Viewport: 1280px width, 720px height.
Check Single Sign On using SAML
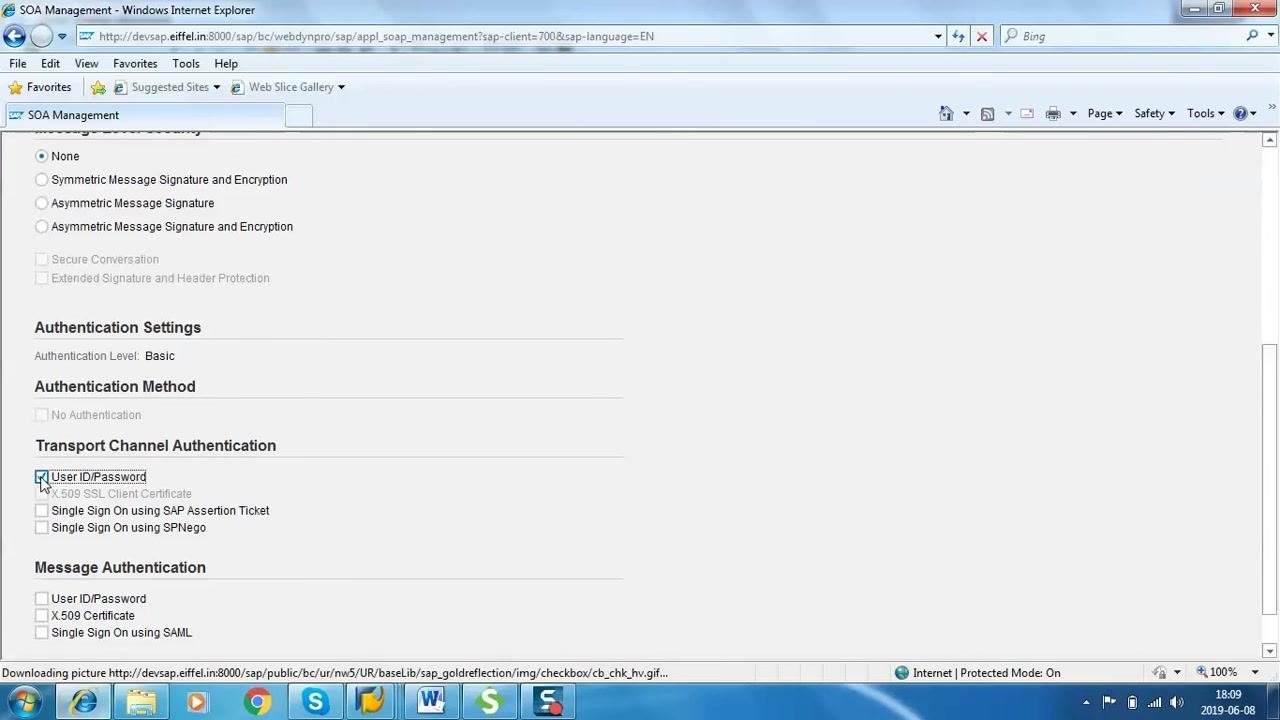[x=41, y=633]
